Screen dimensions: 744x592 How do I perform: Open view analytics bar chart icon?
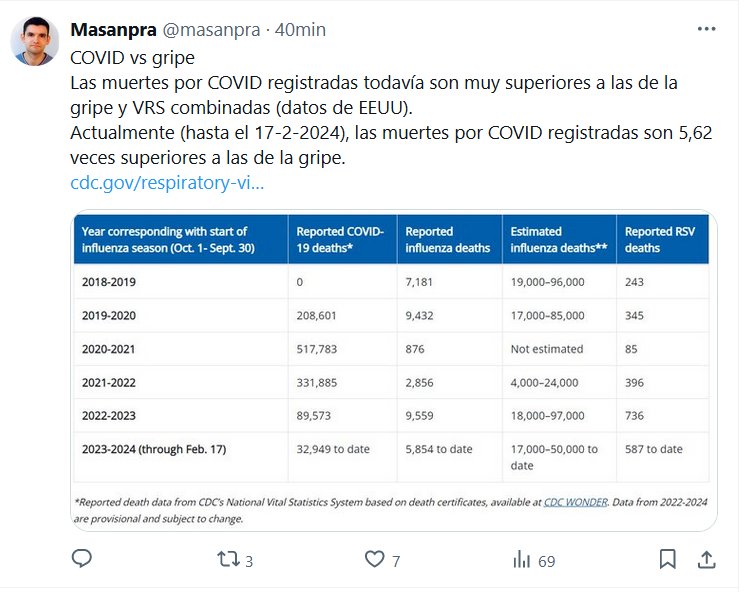(521, 560)
